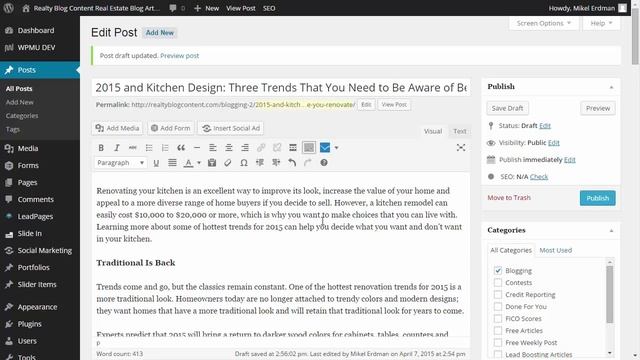The image size is (640, 360).
Task: Collapse the Categories box
Action: click(x=611, y=231)
